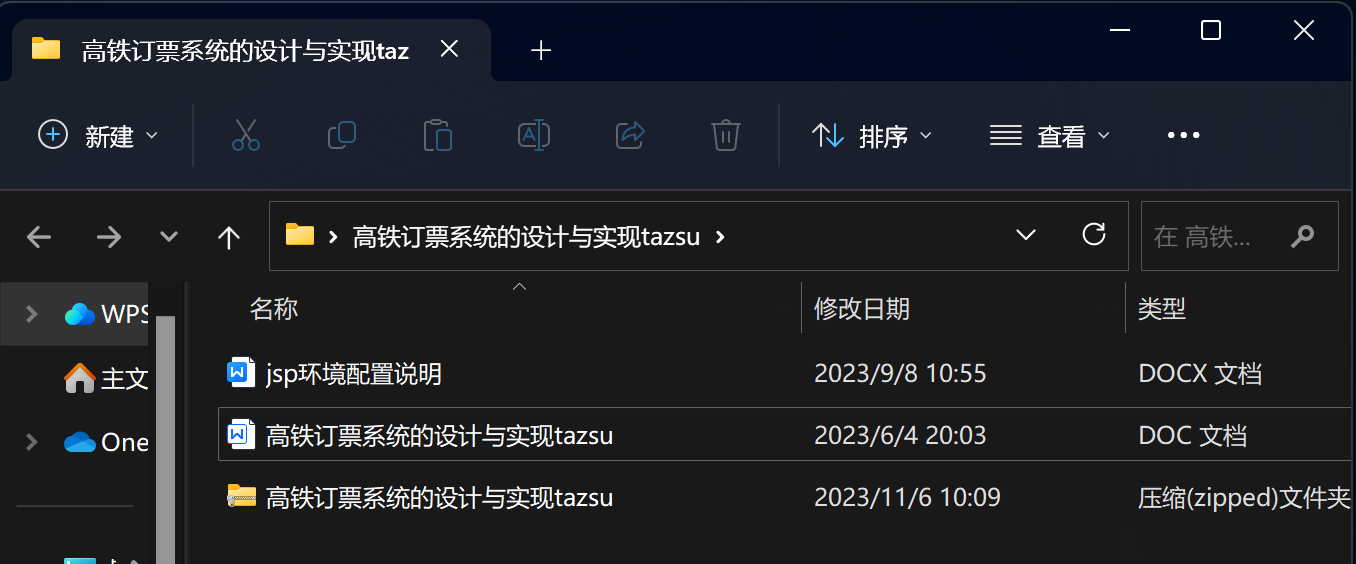
Task: Refresh the current folder view
Action: [1094, 235]
